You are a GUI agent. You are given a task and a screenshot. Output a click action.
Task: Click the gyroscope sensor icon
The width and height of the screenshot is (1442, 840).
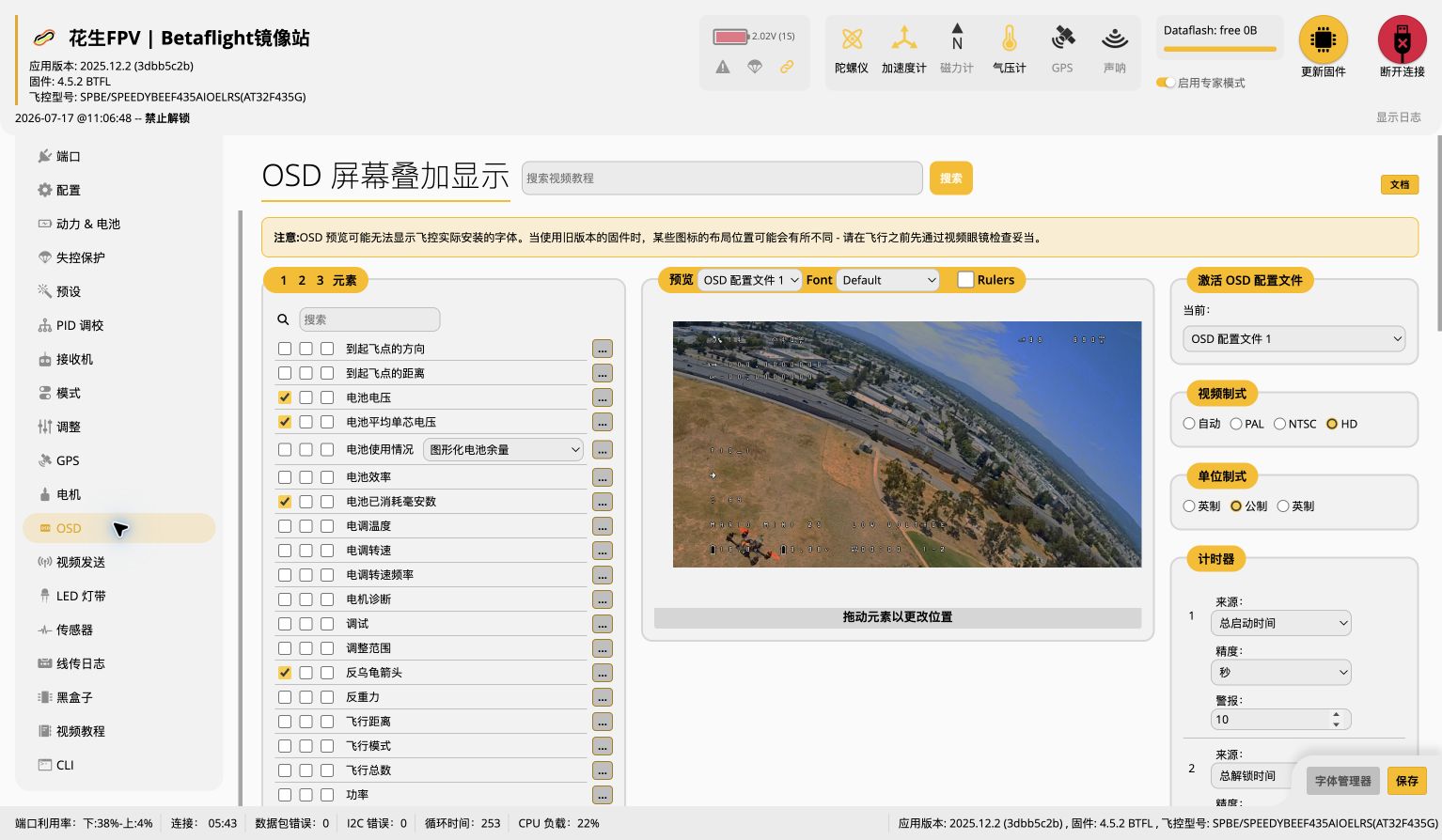click(852, 39)
